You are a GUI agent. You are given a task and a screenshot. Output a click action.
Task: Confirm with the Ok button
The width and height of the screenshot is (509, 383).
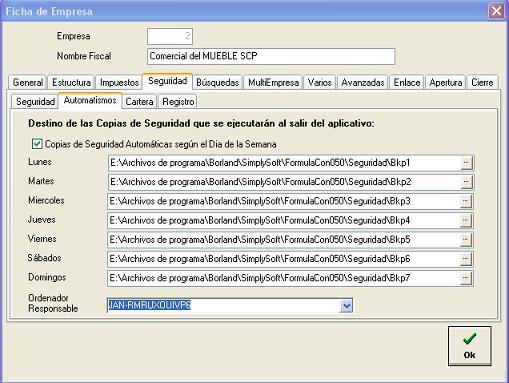(x=469, y=346)
